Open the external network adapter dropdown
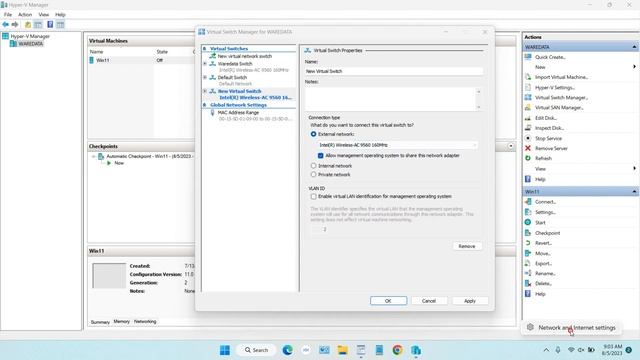This screenshot has width=640, height=360. [397, 145]
